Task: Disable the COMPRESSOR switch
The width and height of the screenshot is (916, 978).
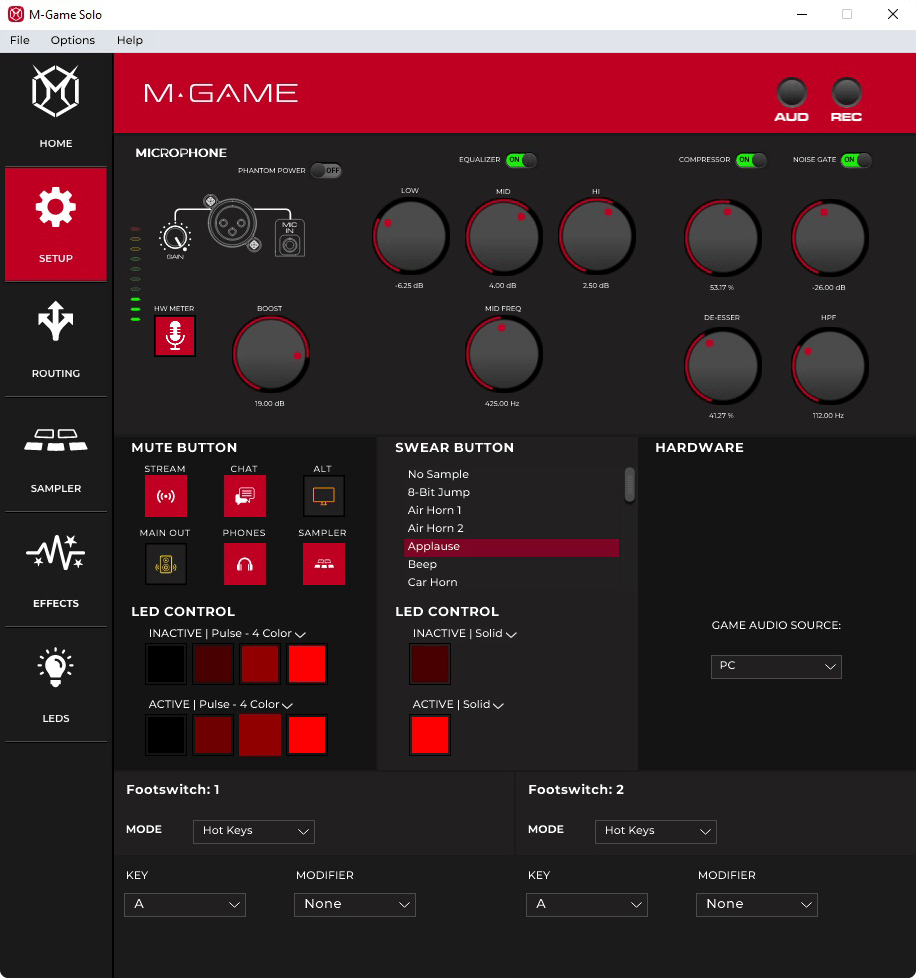Action: [x=750, y=160]
